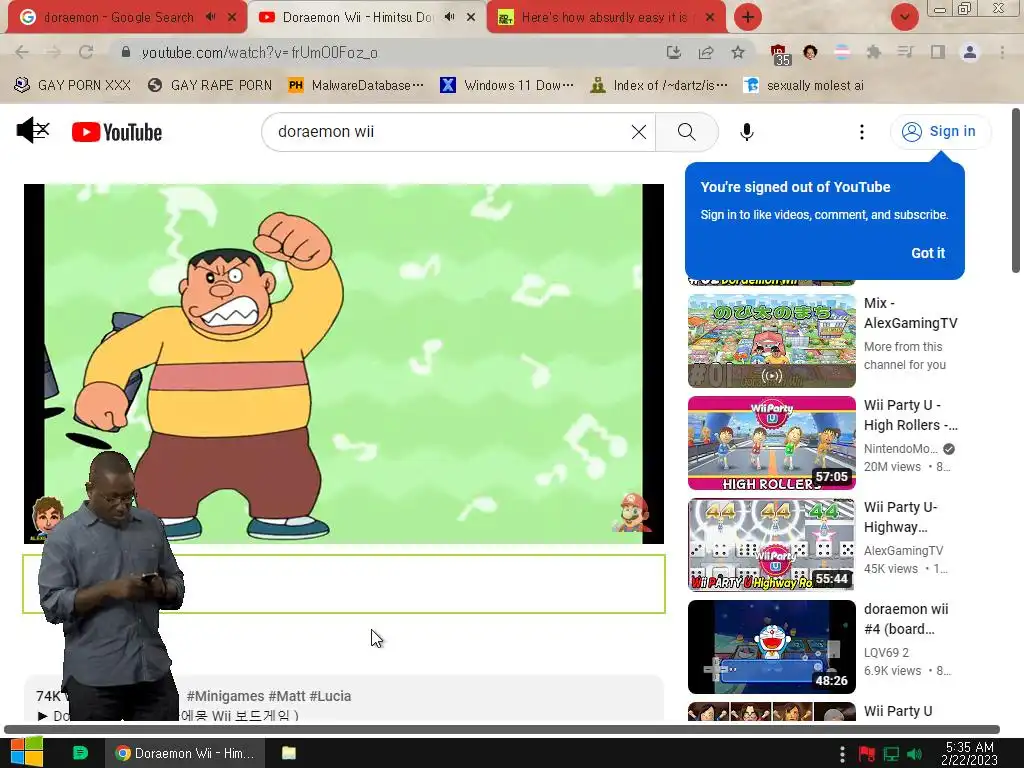The image size is (1024, 768).
Task: Open the MalwareDatabase bookmark
Action: pos(357,85)
